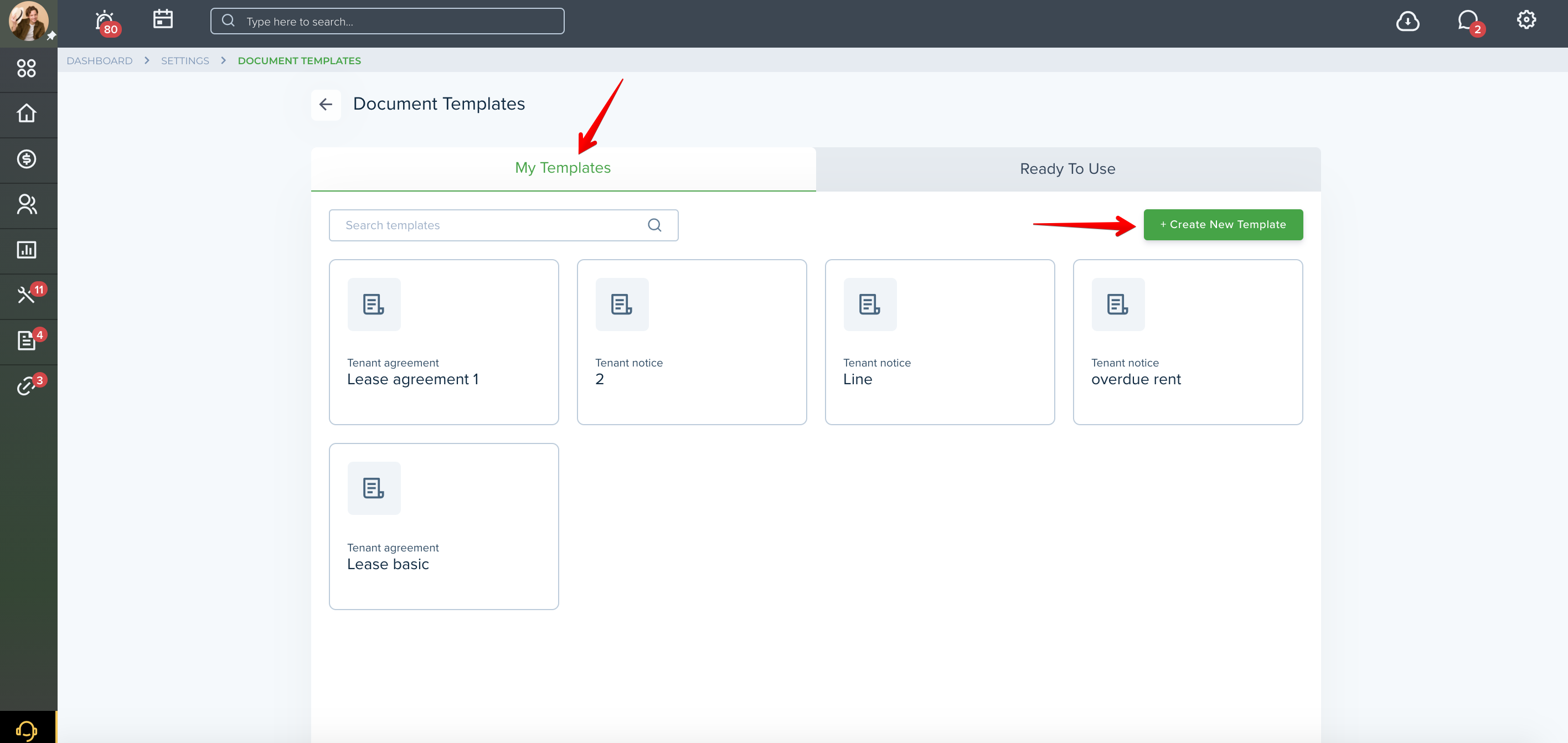Click the DOCUMENT TEMPLATES breadcrumb

(x=299, y=61)
